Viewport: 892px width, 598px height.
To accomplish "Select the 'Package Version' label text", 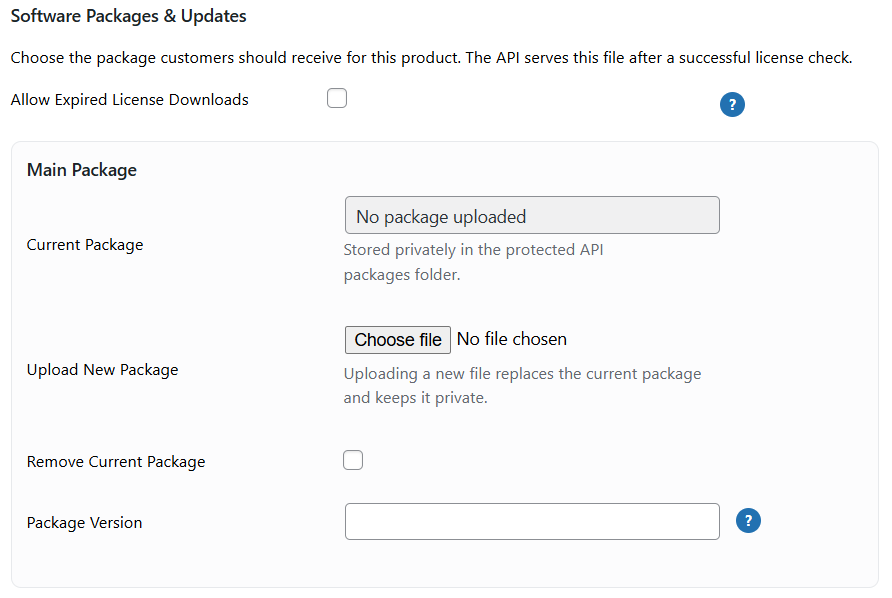I will (84, 523).
